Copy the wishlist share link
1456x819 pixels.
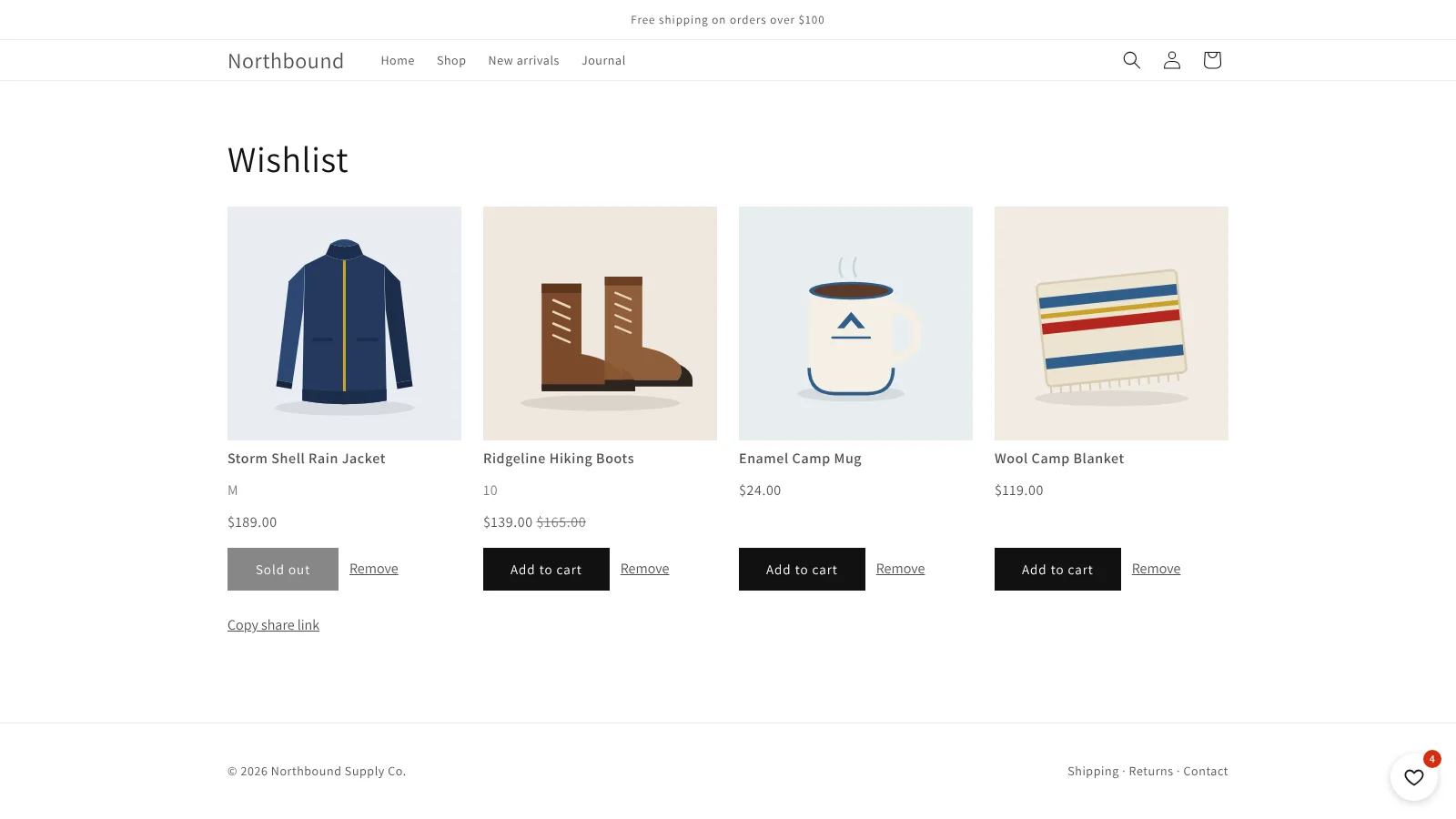(273, 625)
